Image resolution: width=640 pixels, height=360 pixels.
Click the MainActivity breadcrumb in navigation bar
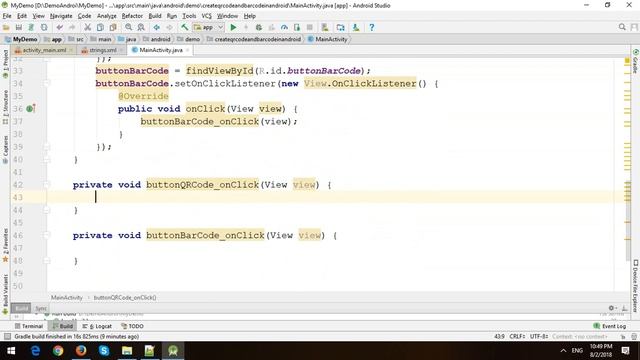[x=328, y=39]
